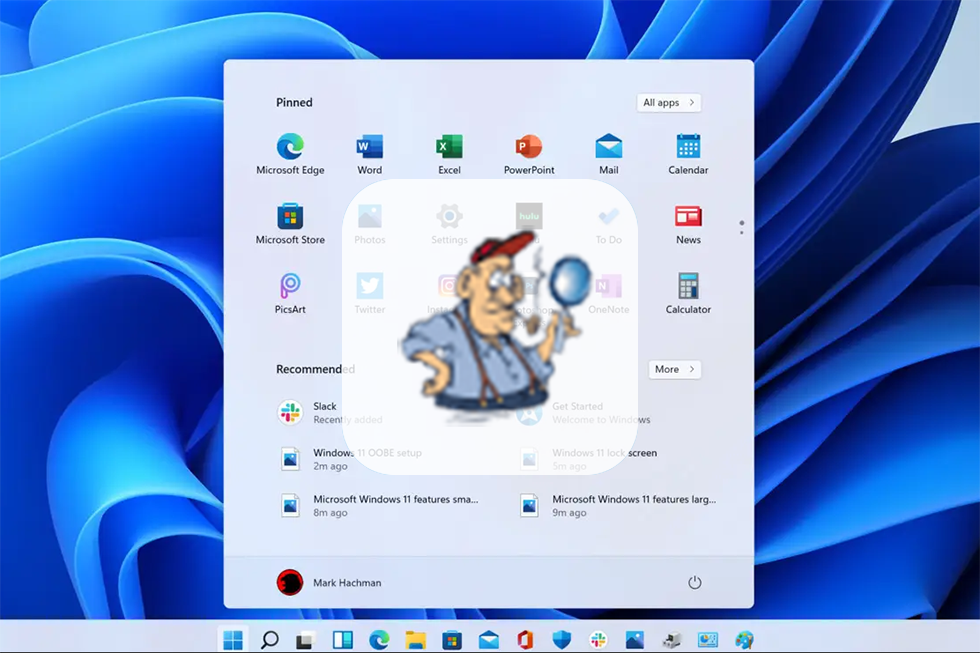The height and width of the screenshot is (653, 980).
Task: Open the Mail icon on the taskbar
Action: tap(488, 639)
